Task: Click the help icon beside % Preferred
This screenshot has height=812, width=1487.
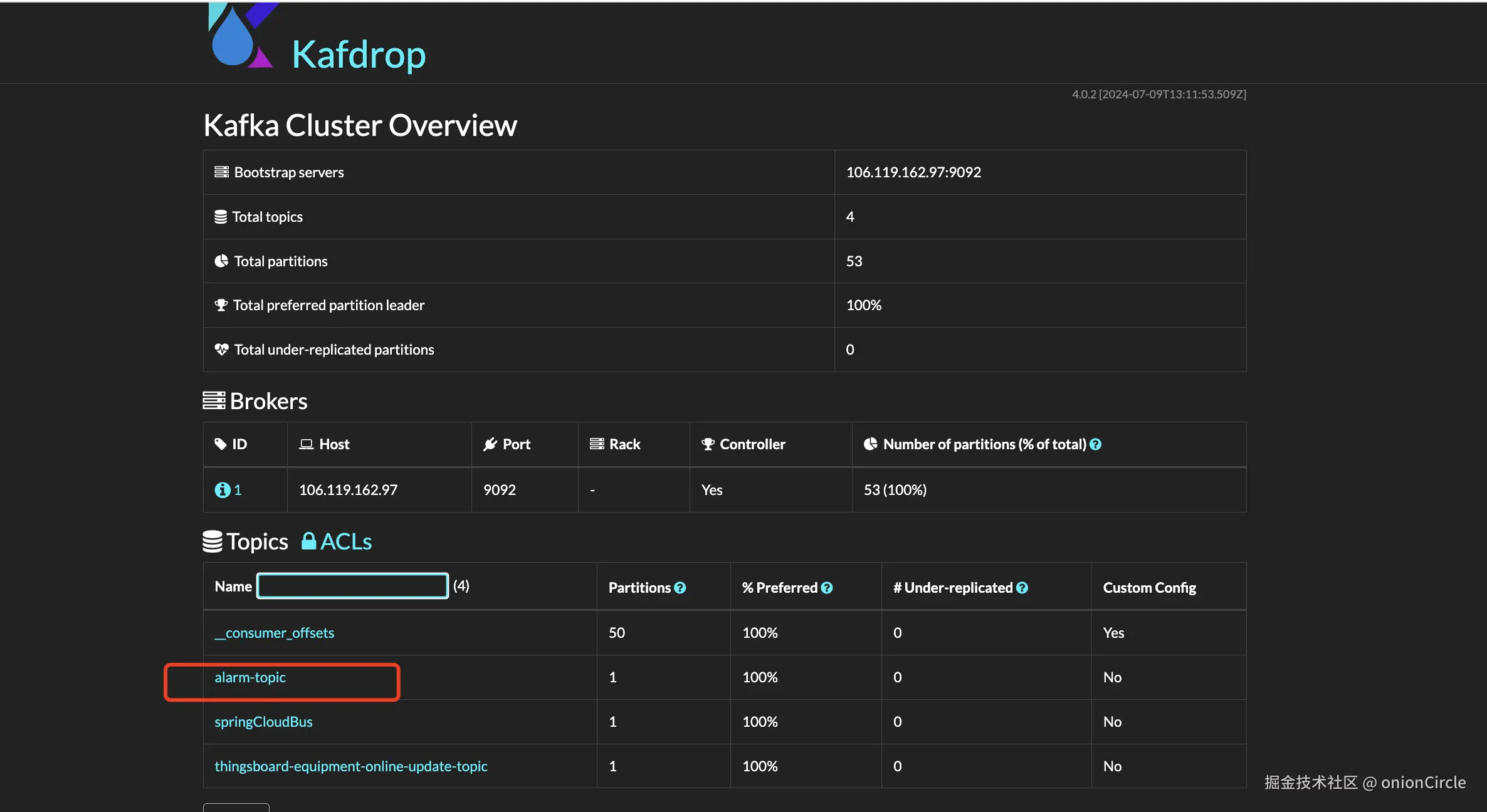Action: click(827, 588)
